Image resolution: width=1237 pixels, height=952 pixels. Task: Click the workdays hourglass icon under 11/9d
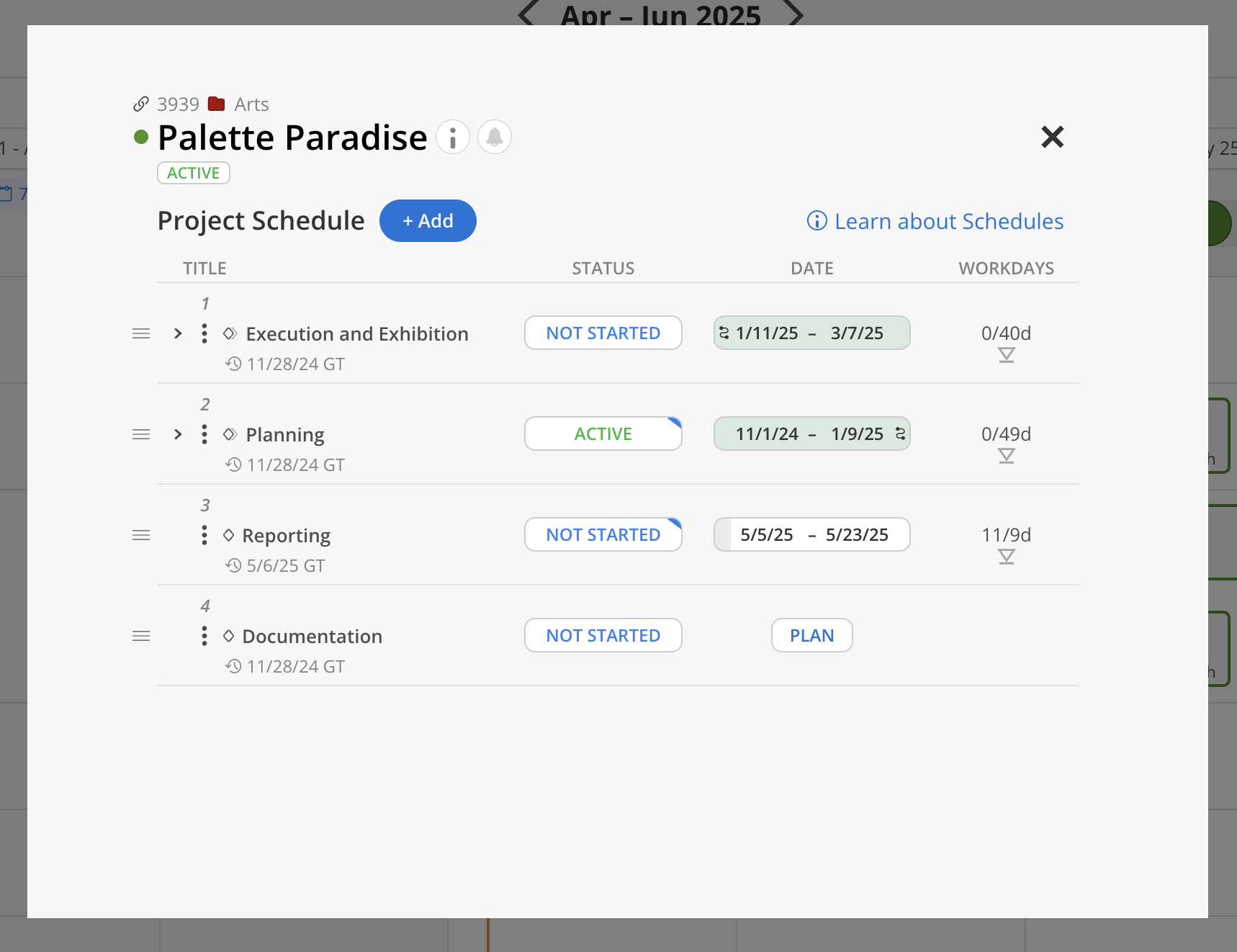(x=1006, y=557)
